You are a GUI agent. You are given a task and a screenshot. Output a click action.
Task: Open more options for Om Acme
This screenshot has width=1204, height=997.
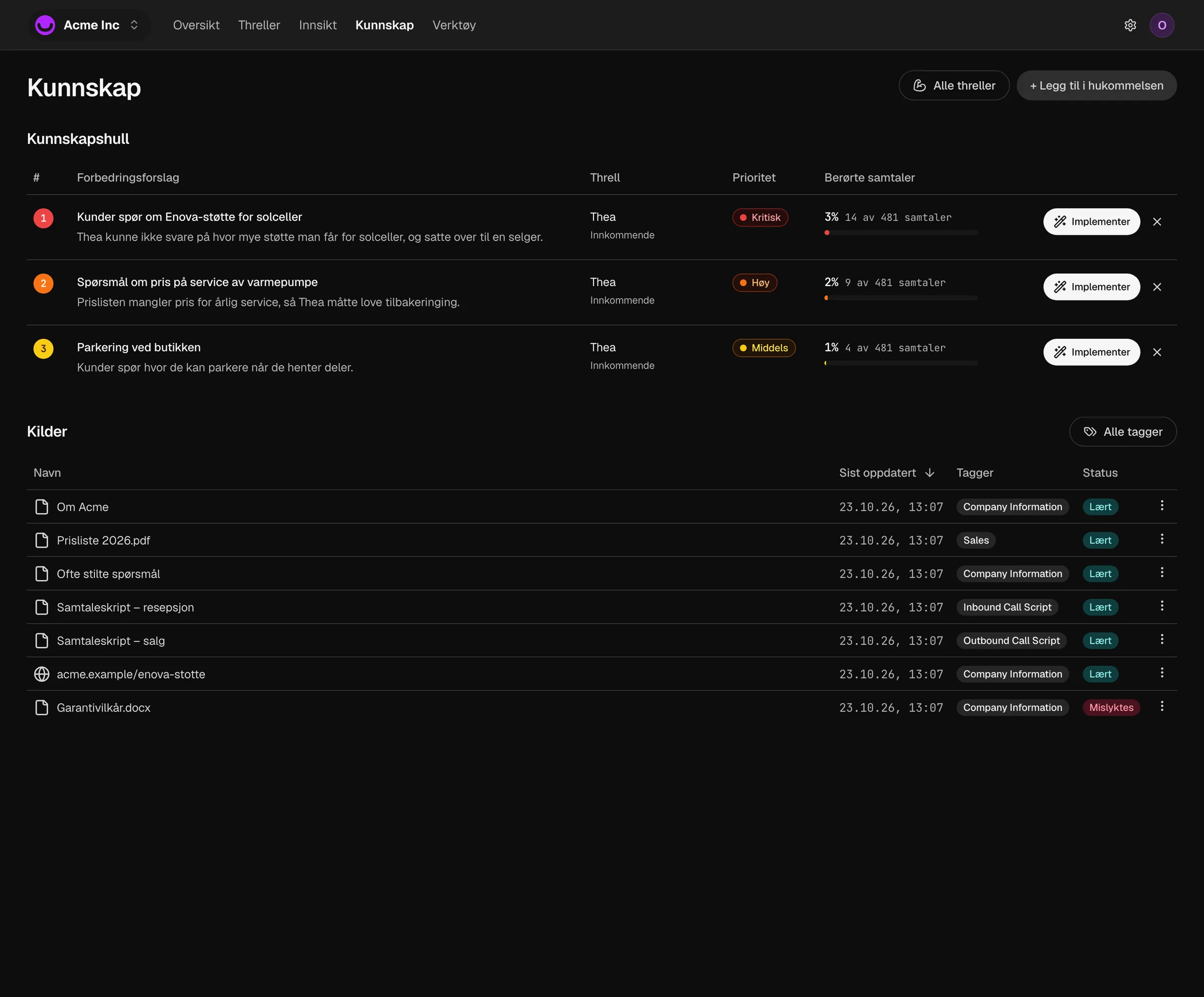tap(1161, 506)
